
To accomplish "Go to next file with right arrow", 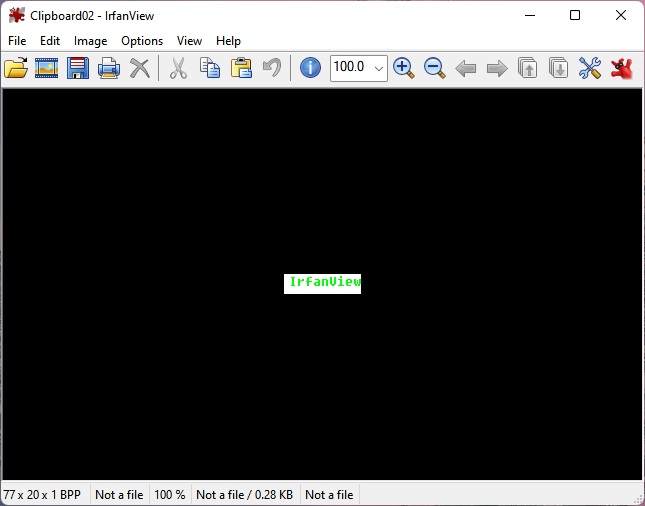I will click(x=497, y=68).
